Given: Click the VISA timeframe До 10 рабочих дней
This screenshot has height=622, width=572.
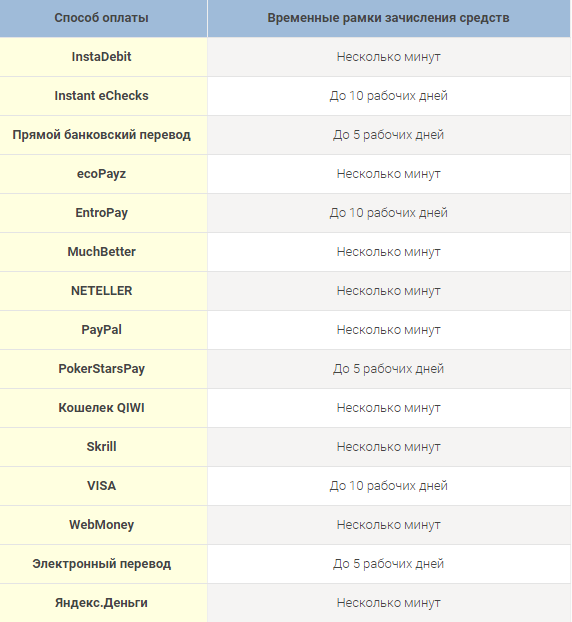Looking at the screenshot, I should 388,486.
